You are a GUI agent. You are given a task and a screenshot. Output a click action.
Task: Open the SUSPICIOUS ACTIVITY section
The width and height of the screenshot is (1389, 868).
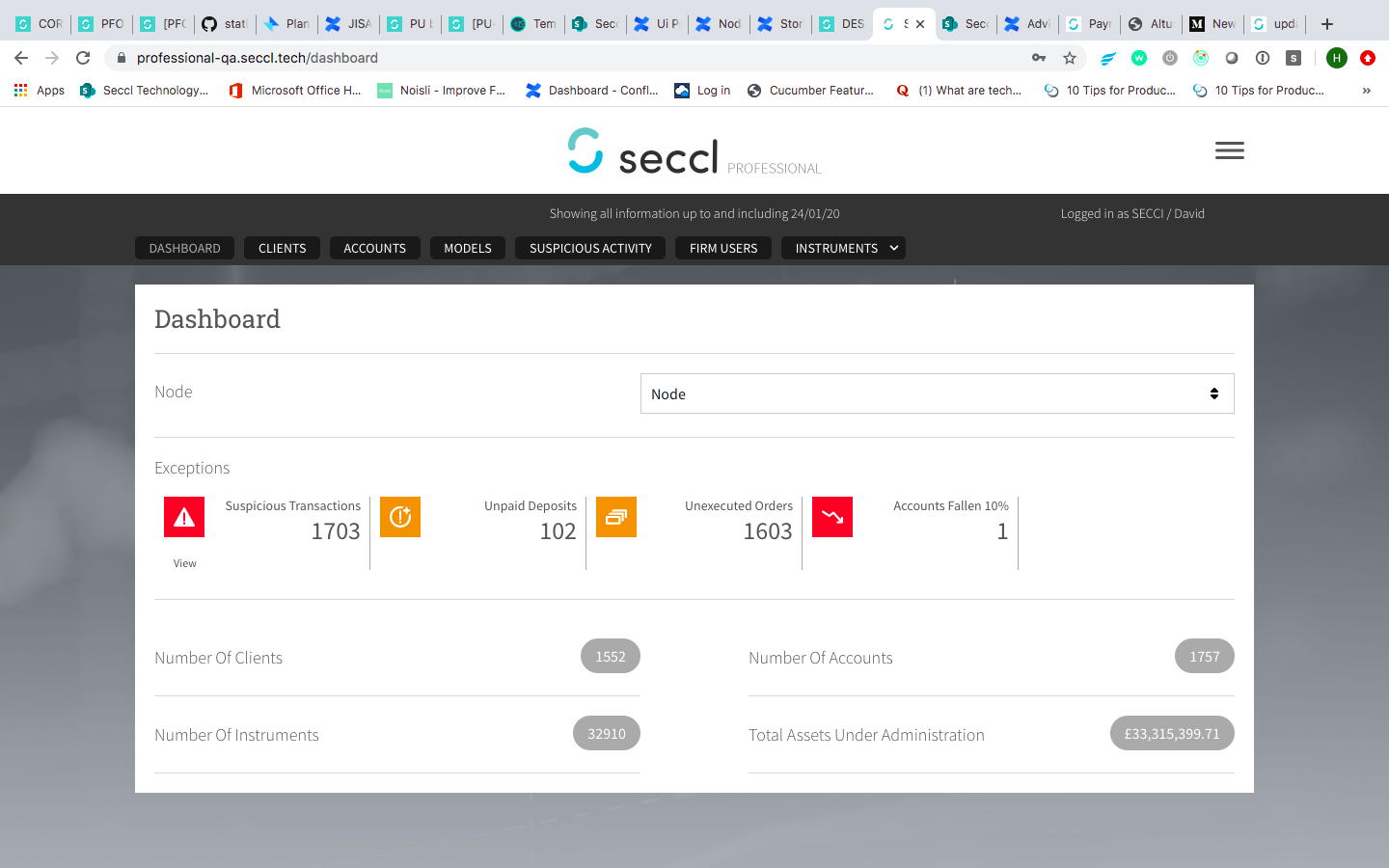589,248
